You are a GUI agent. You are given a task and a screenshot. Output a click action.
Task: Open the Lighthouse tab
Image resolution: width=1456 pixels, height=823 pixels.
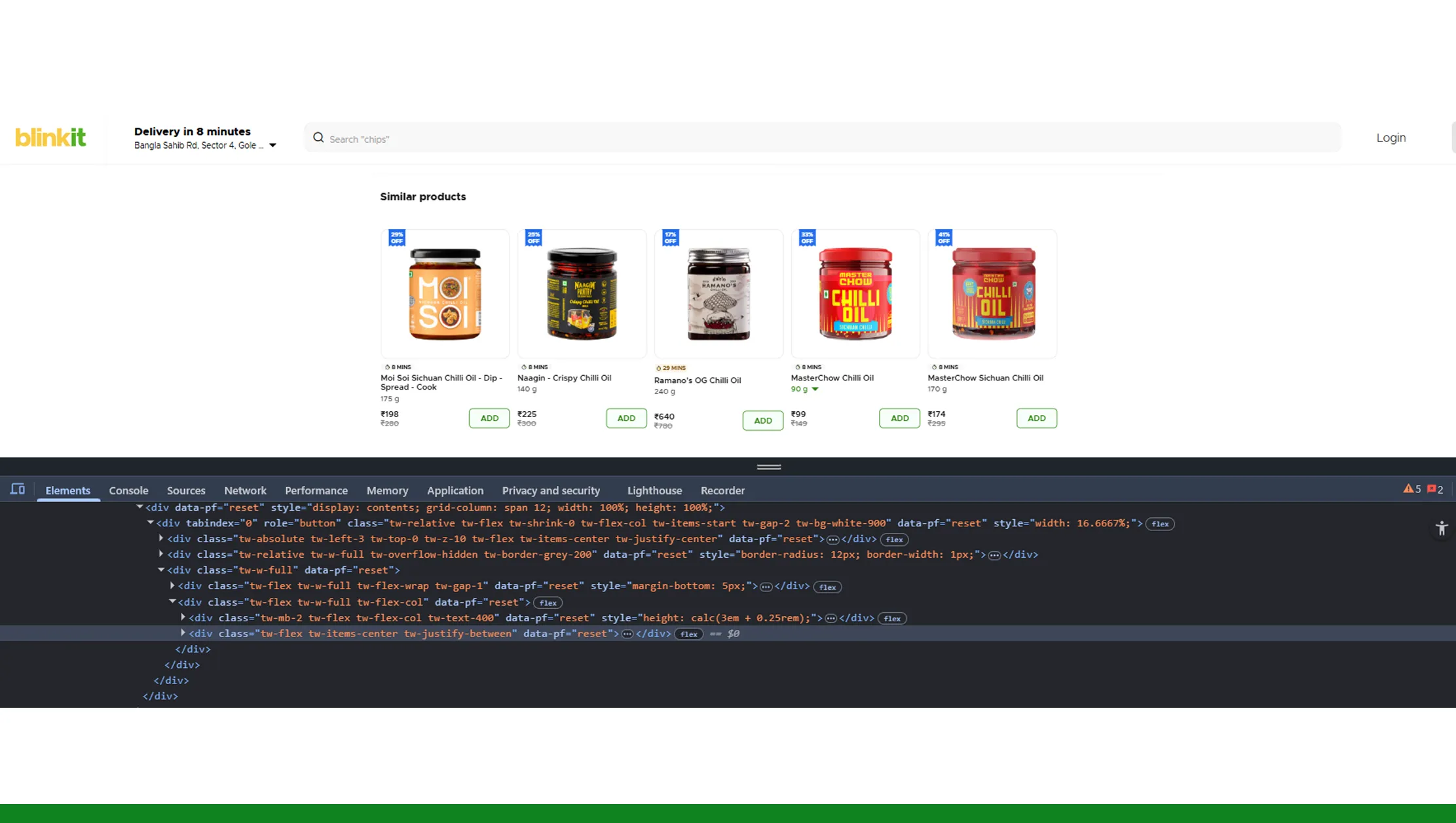[x=654, y=490]
